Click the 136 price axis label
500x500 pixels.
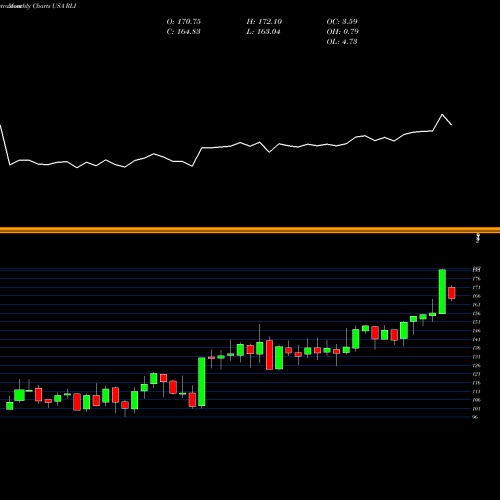pos(477,348)
